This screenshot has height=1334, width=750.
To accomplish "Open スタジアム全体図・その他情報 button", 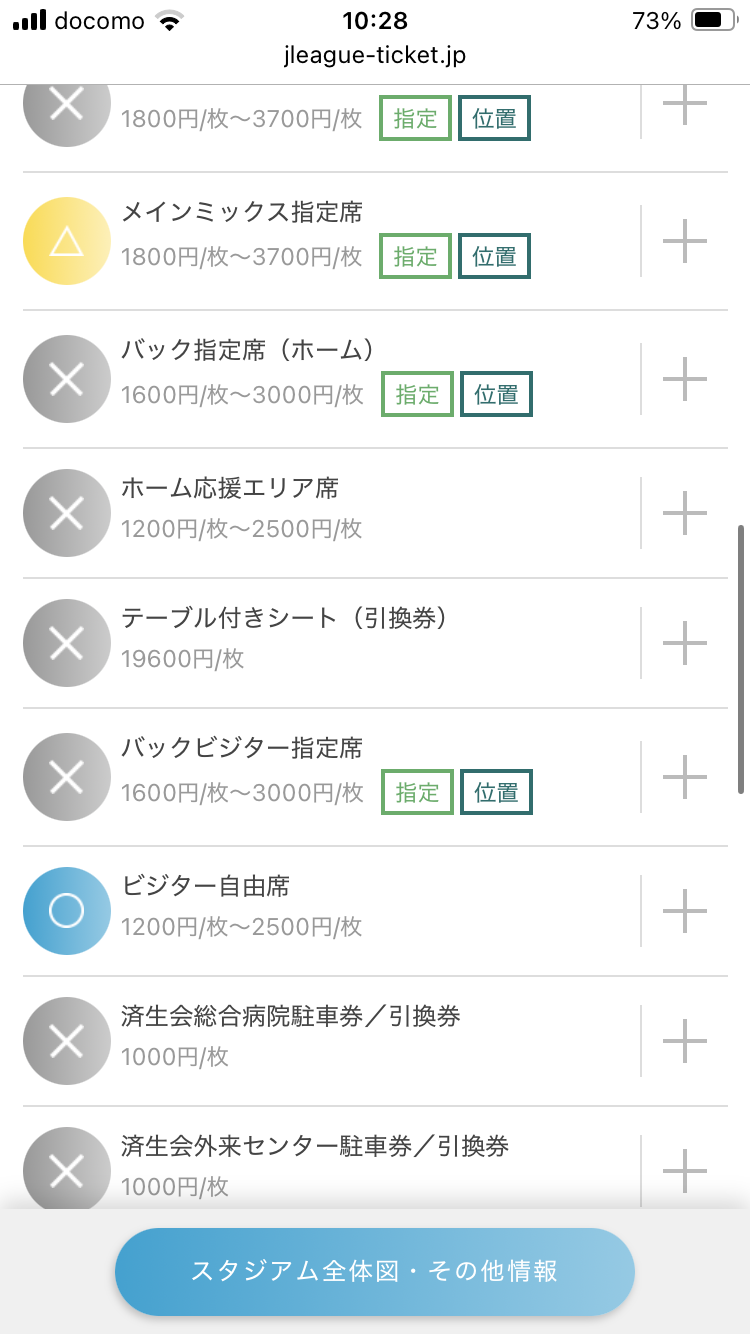I will 375,1271.
